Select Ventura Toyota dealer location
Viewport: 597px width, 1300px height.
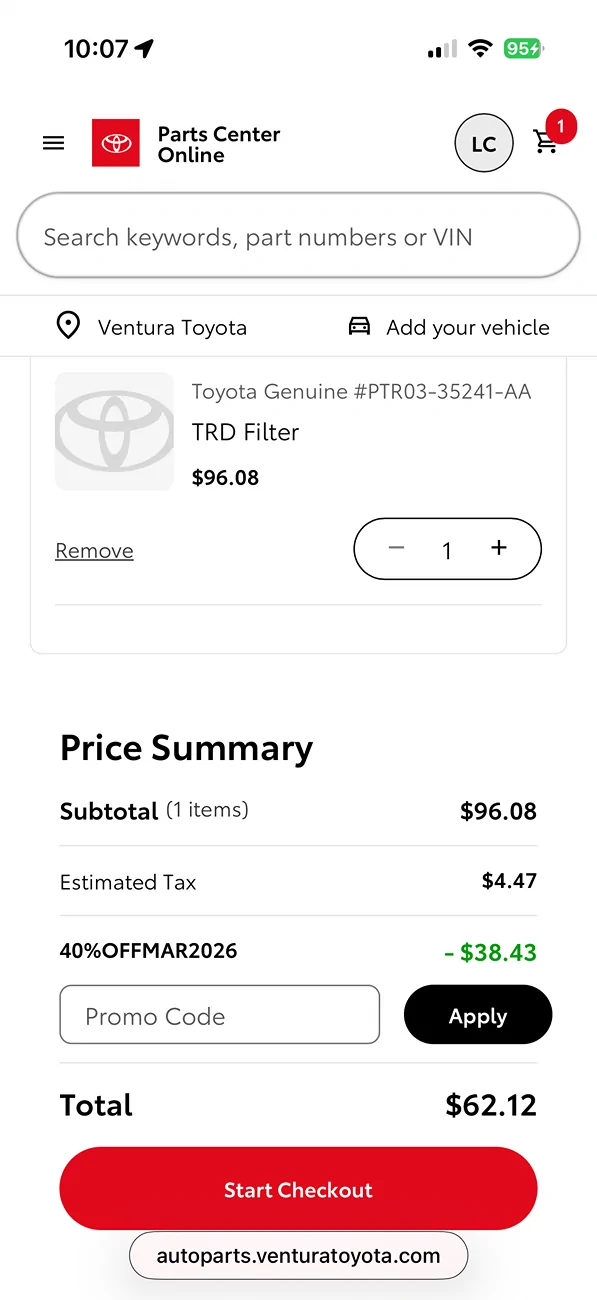tap(172, 327)
